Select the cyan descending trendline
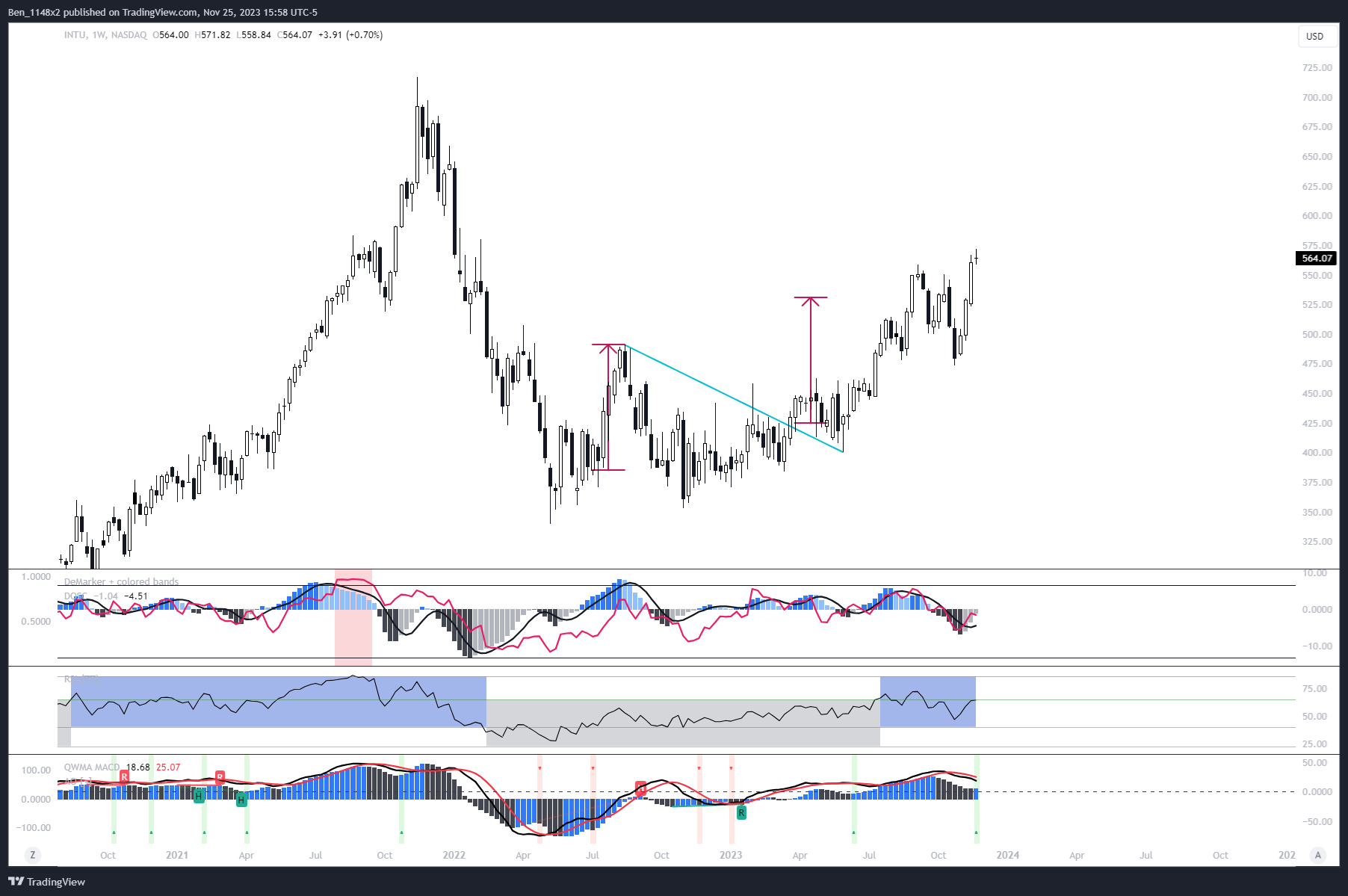 (735, 398)
